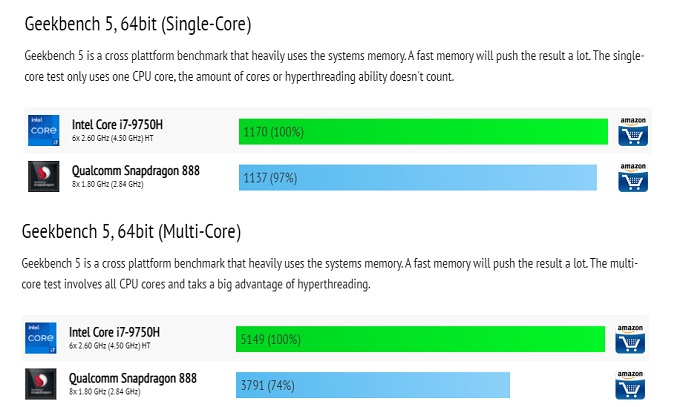Click the Intel Core logo in the Multi-Core section
680x407 pixels.
[x=42, y=339]
